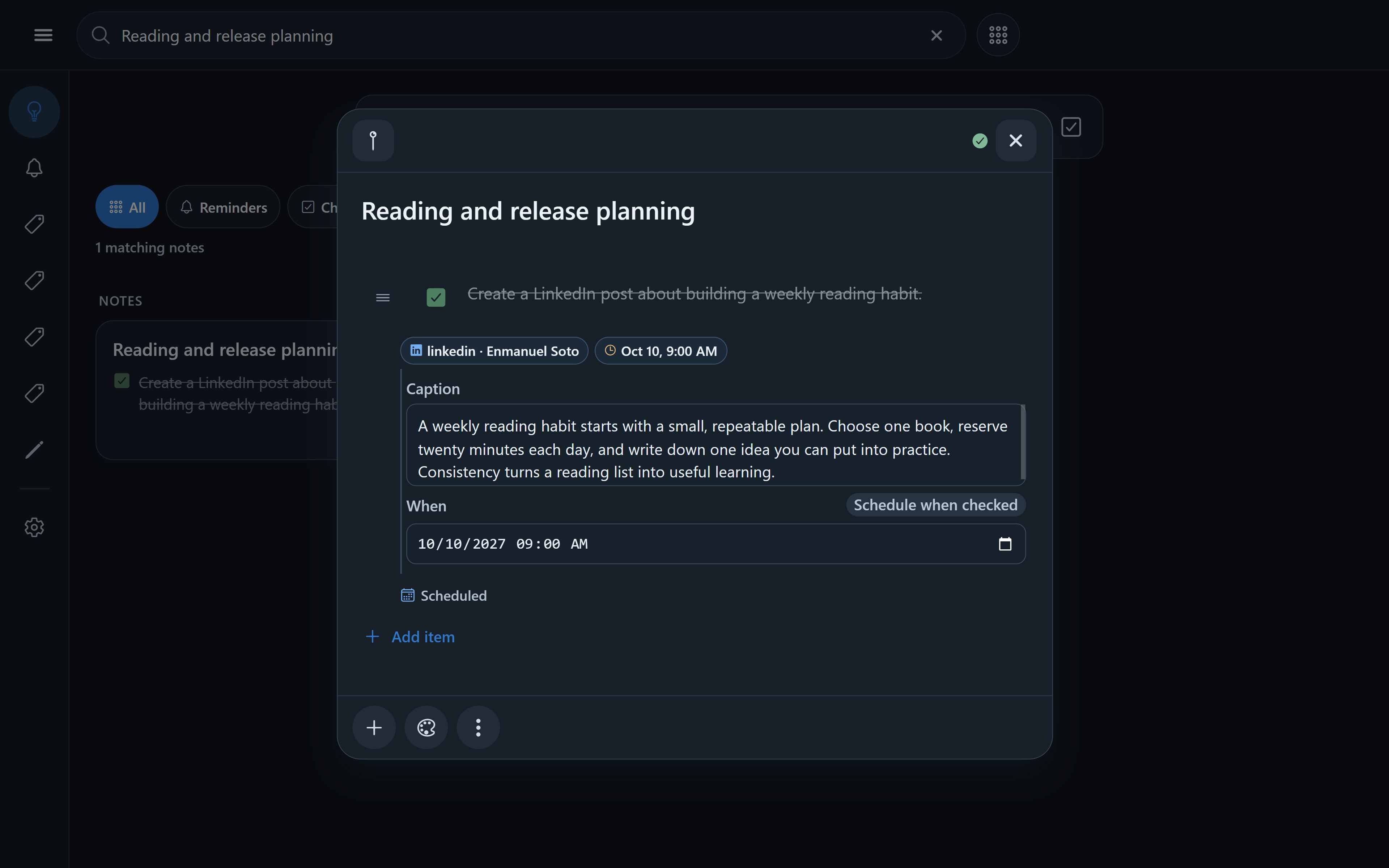Click the Oct 10, 9:00 AM chip
Viewport: 1389px width, 868px height.
(660, 351)
